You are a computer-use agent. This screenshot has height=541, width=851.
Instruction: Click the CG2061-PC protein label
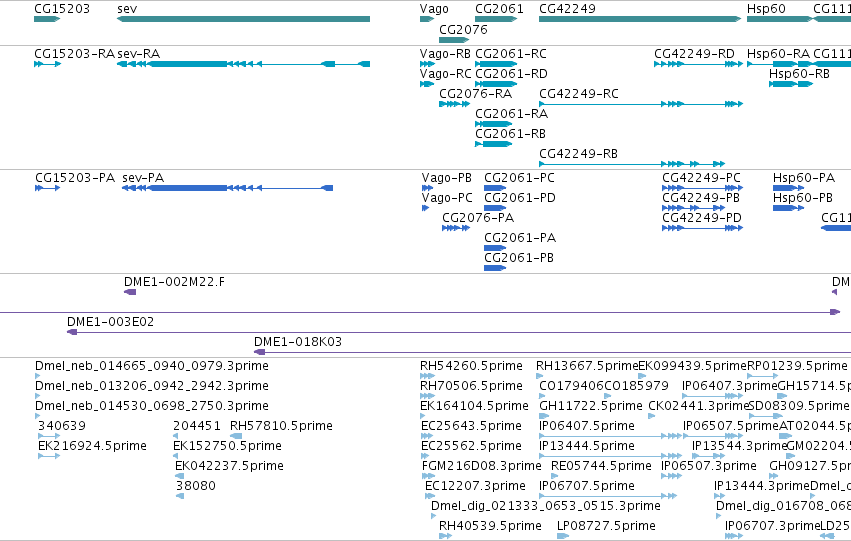[519, 178]
